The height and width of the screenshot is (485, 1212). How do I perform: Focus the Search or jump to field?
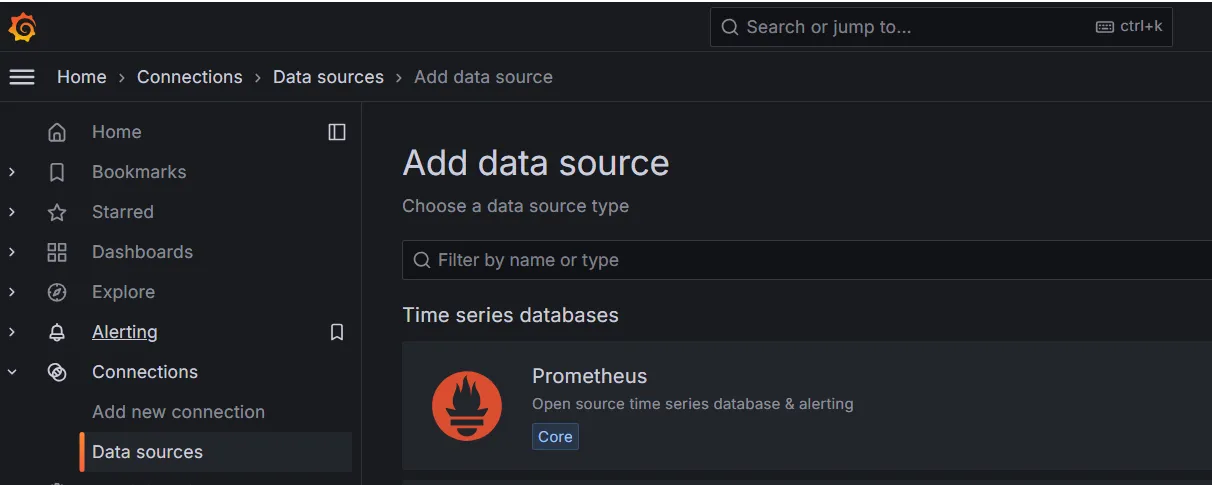click(x=941, y=27)
